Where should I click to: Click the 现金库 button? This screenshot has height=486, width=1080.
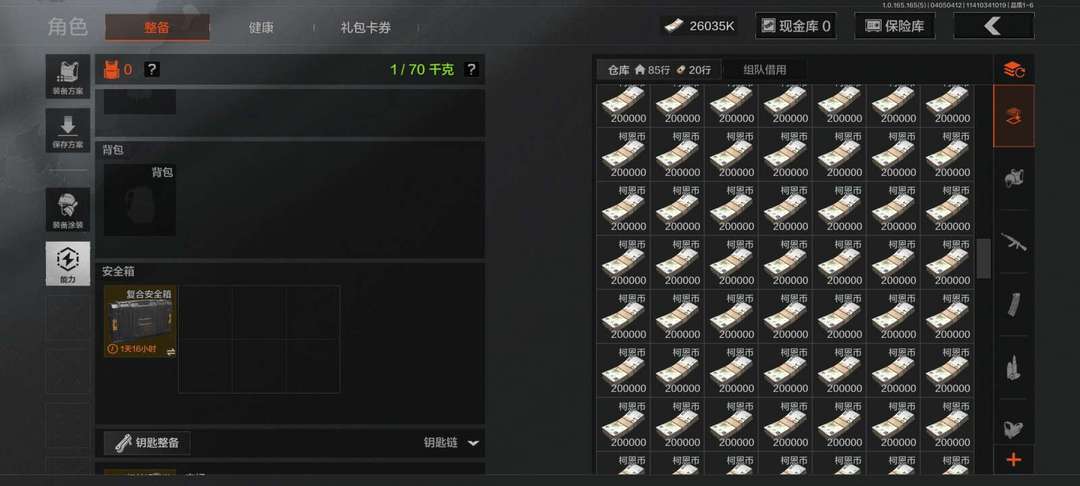click(x=796, y=26)
